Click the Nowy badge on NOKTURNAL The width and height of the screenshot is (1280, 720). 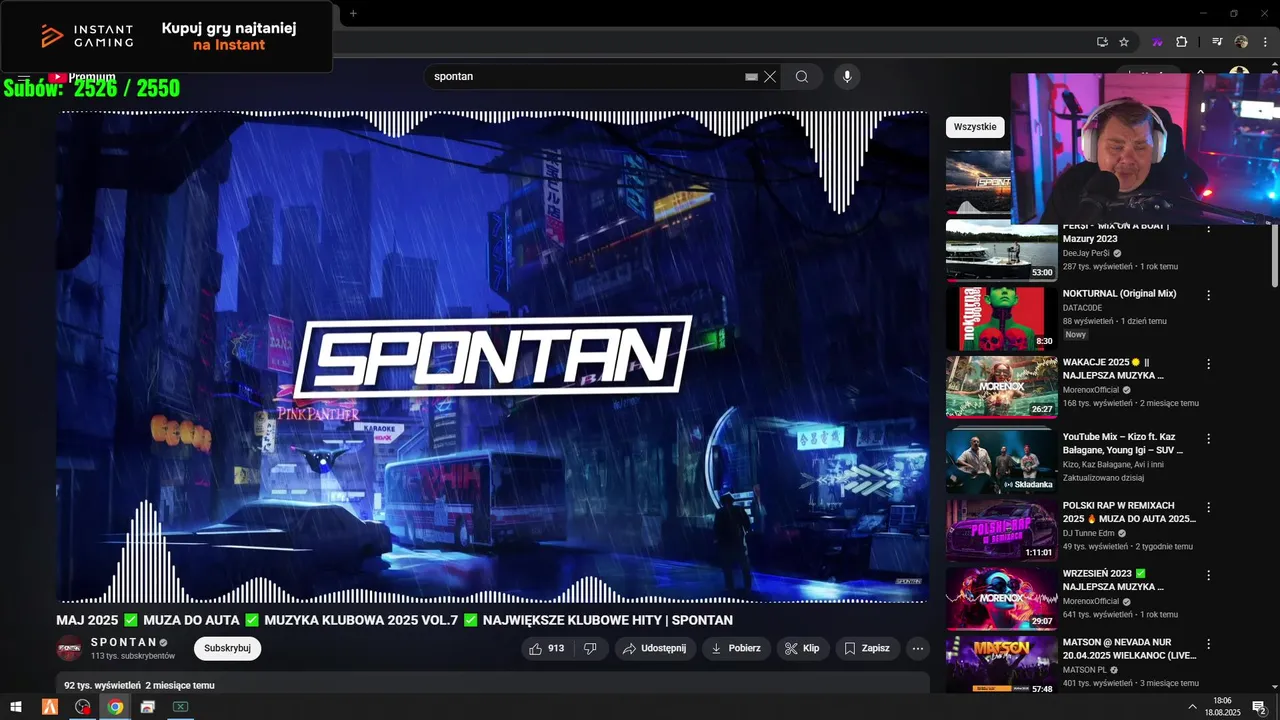coord(1076,335)
